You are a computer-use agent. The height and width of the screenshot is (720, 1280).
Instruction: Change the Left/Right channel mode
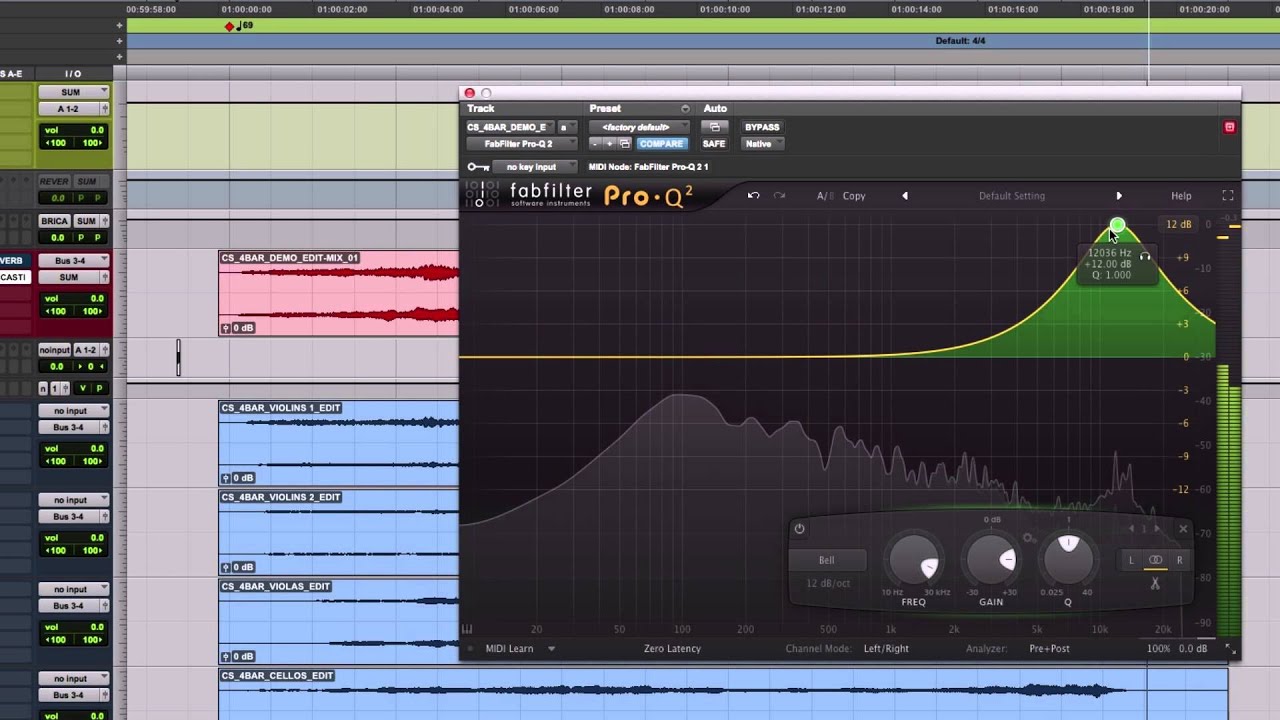point(886,649)
